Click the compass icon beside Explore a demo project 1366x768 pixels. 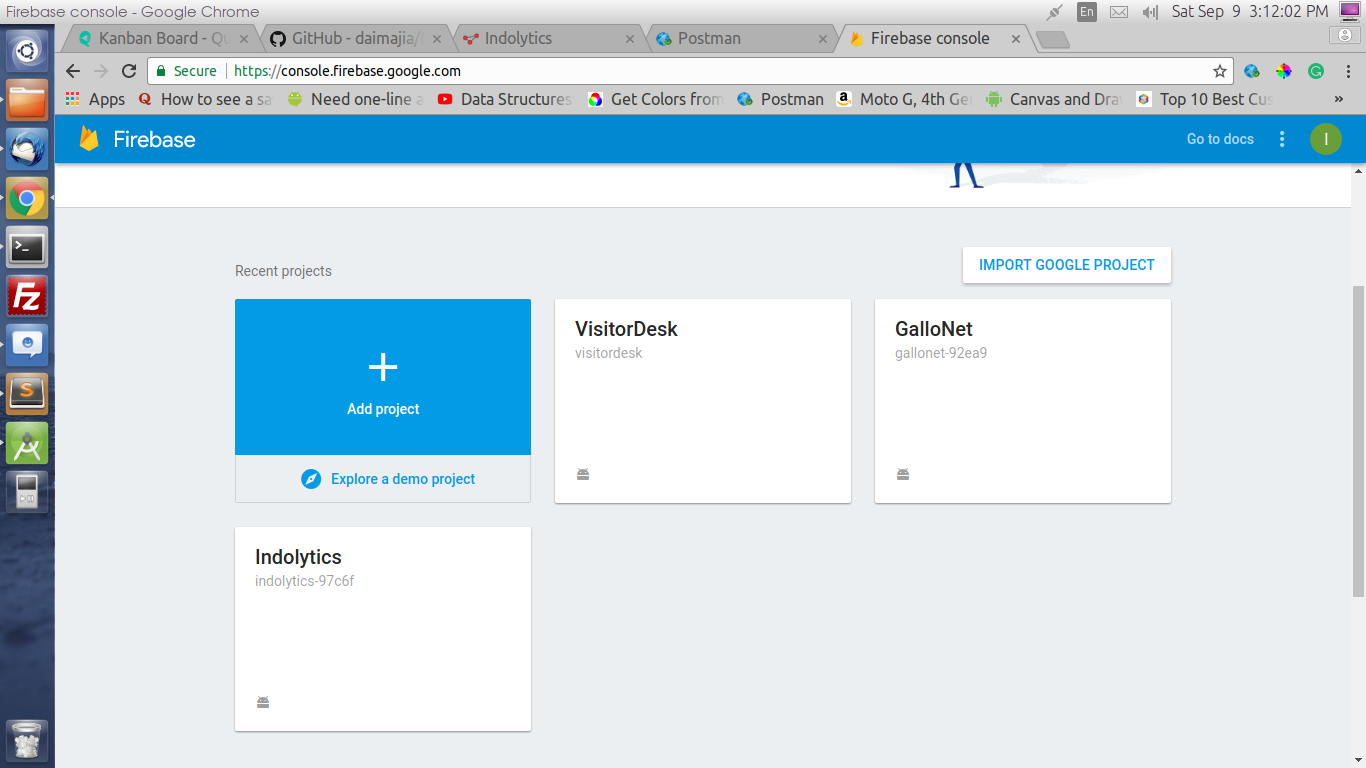point(312,479)
